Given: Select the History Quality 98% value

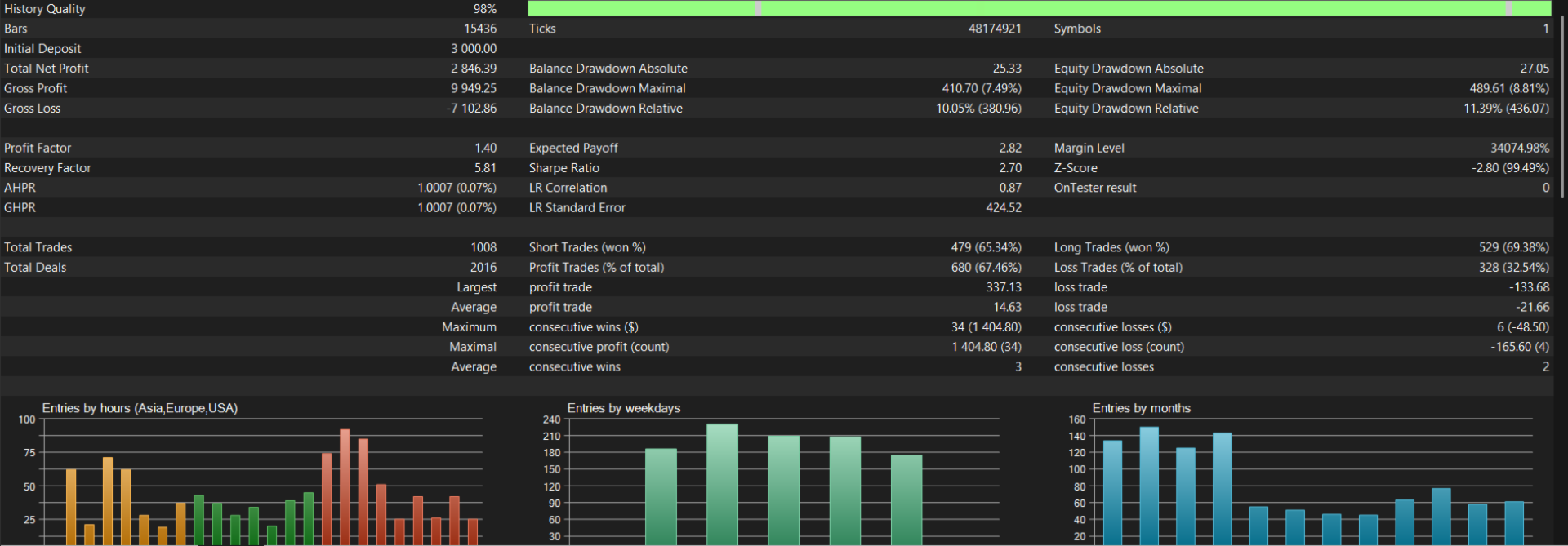Looking at the screenshot, I should pyautogui.click(x=484, y=9).
